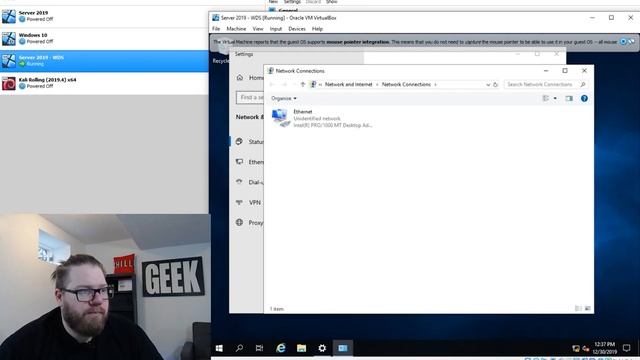Go forward in Network Connections window
The width and height of the screenshot is (640, 360).
[284, 84]
